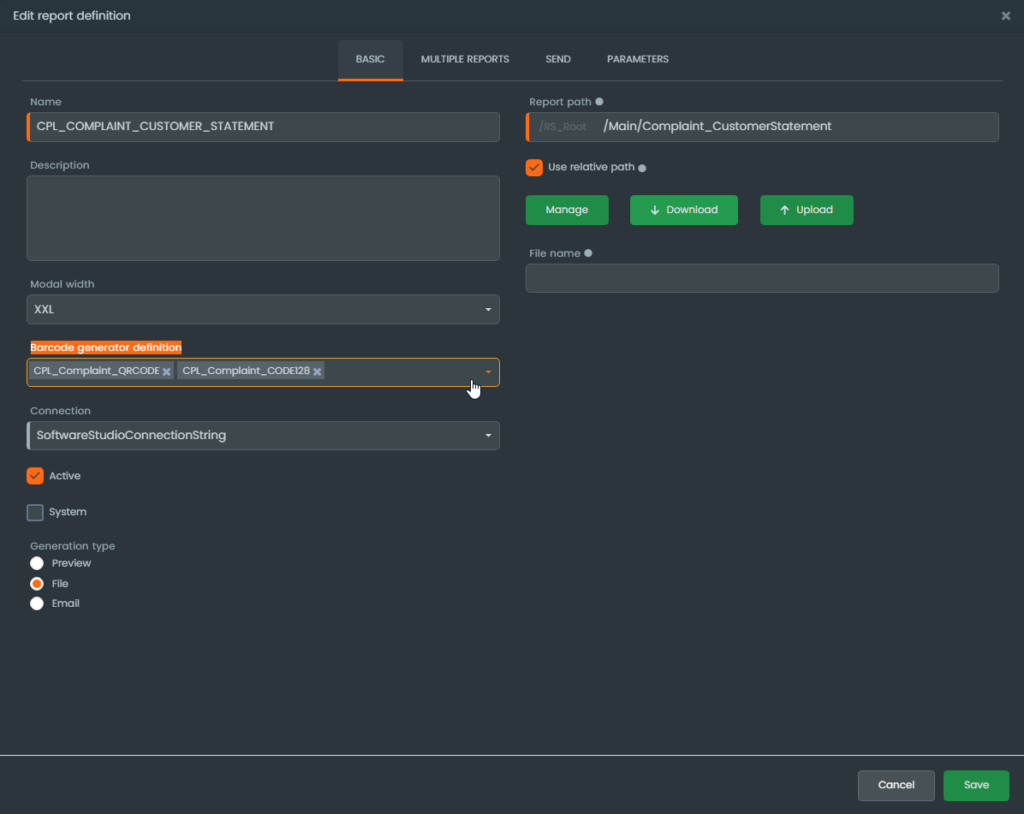Select Email generation type
Image resolution: width=1024 pixels, height=814 pixels.
coord(37,604)
